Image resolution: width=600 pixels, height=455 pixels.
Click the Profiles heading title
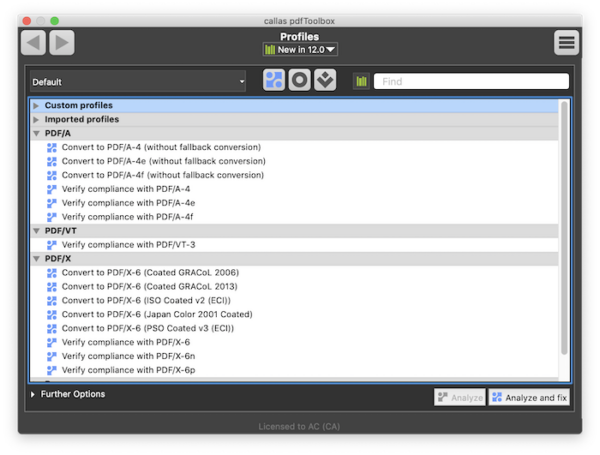tap(300, 37)
